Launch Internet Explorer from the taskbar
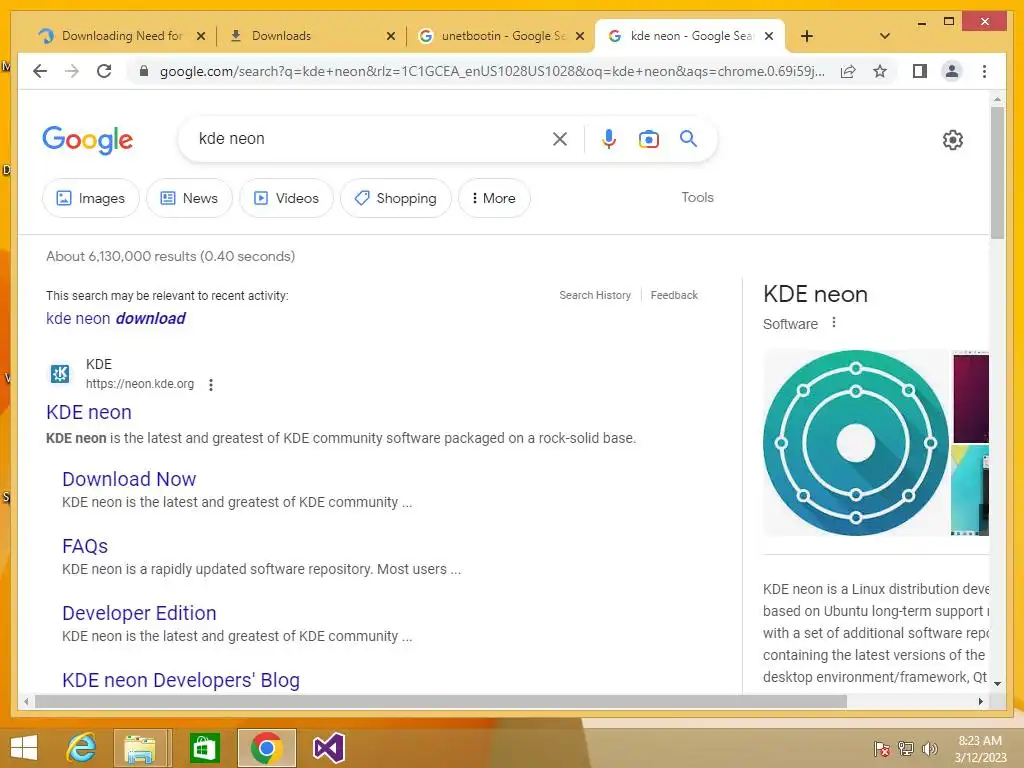This screenshot has height=768, width=1024. pyautogui.click(x=81, y=747)
